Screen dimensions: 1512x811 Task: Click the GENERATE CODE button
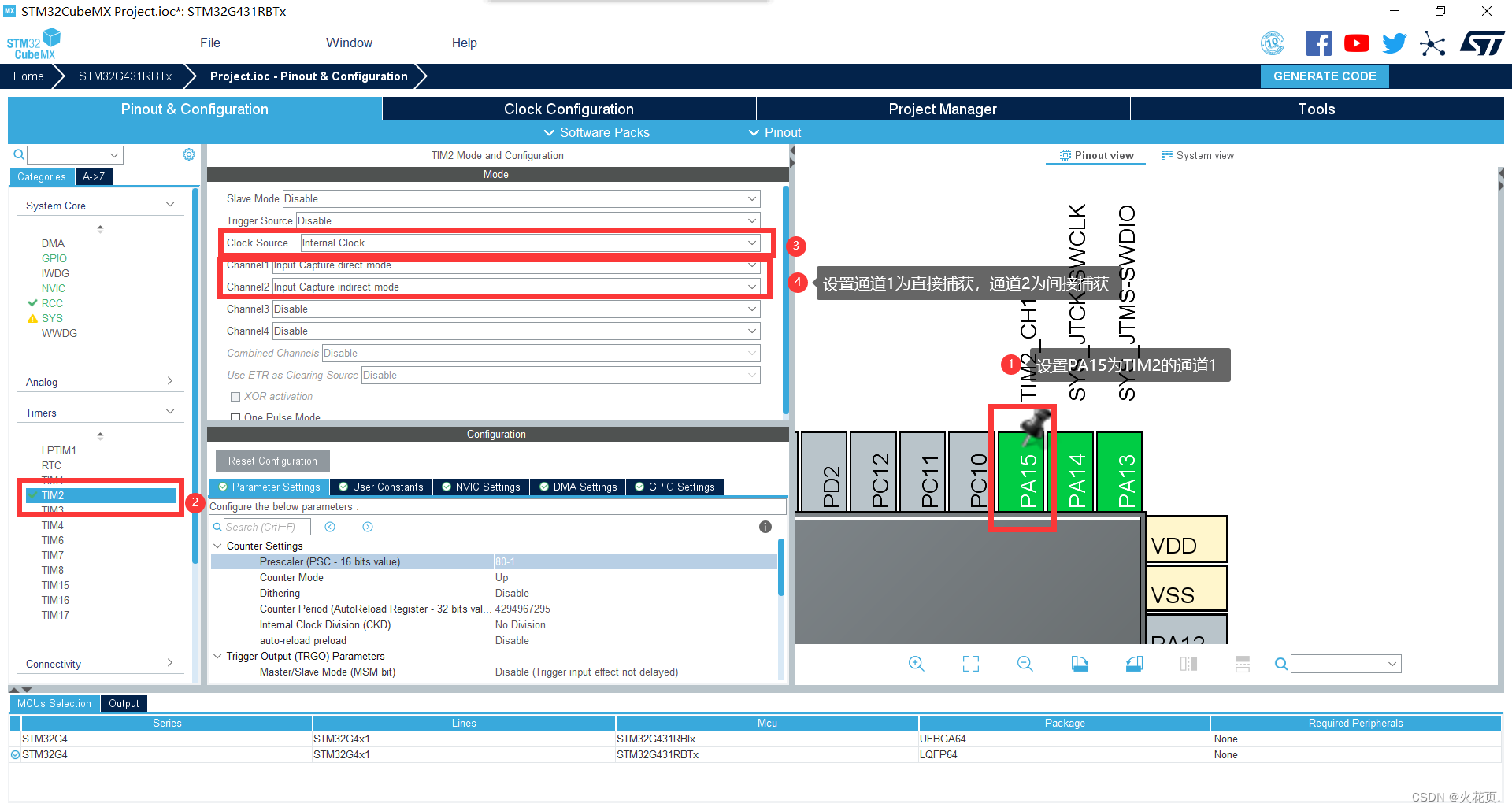[1325, 76]
